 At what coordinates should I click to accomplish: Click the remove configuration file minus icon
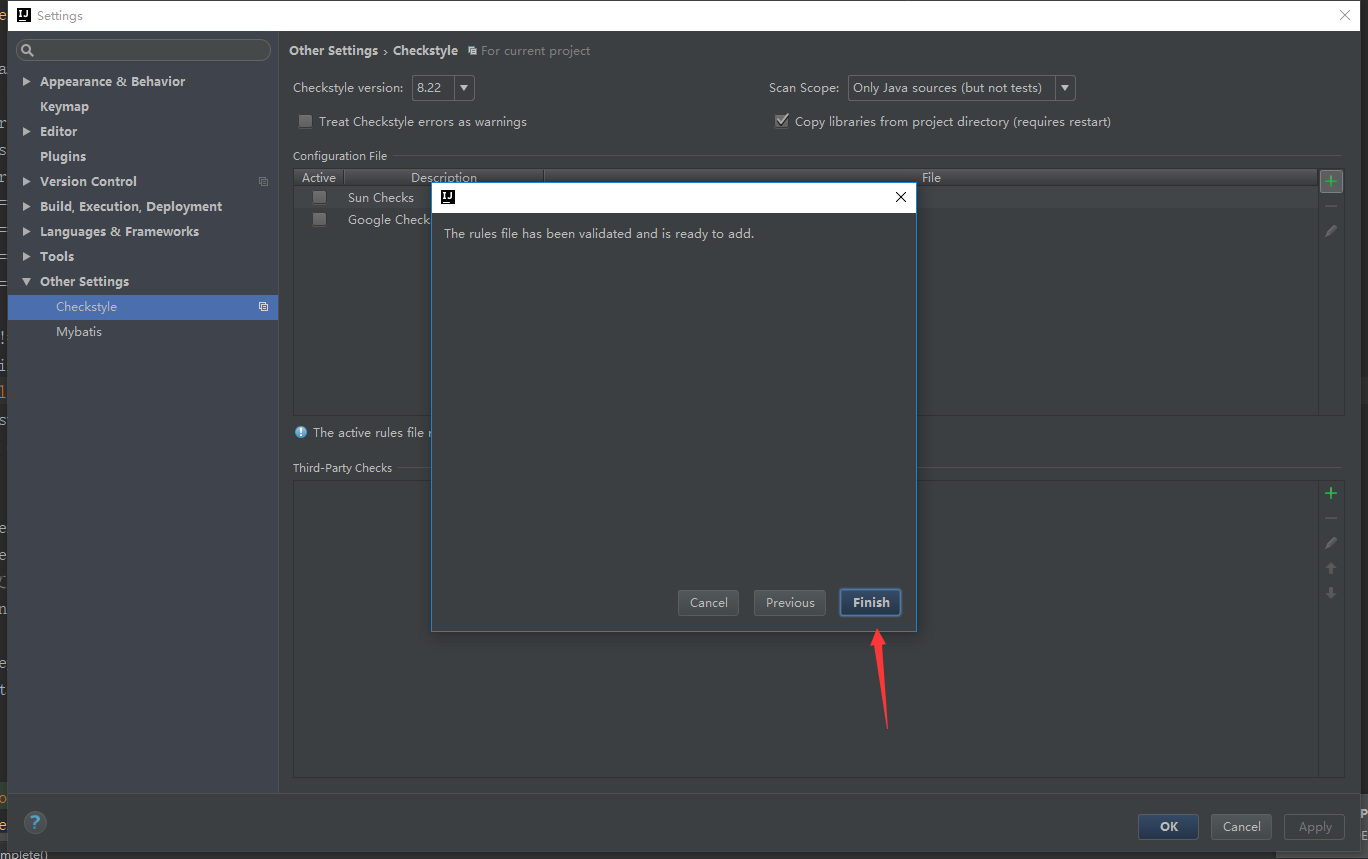tap(1331, 206)
